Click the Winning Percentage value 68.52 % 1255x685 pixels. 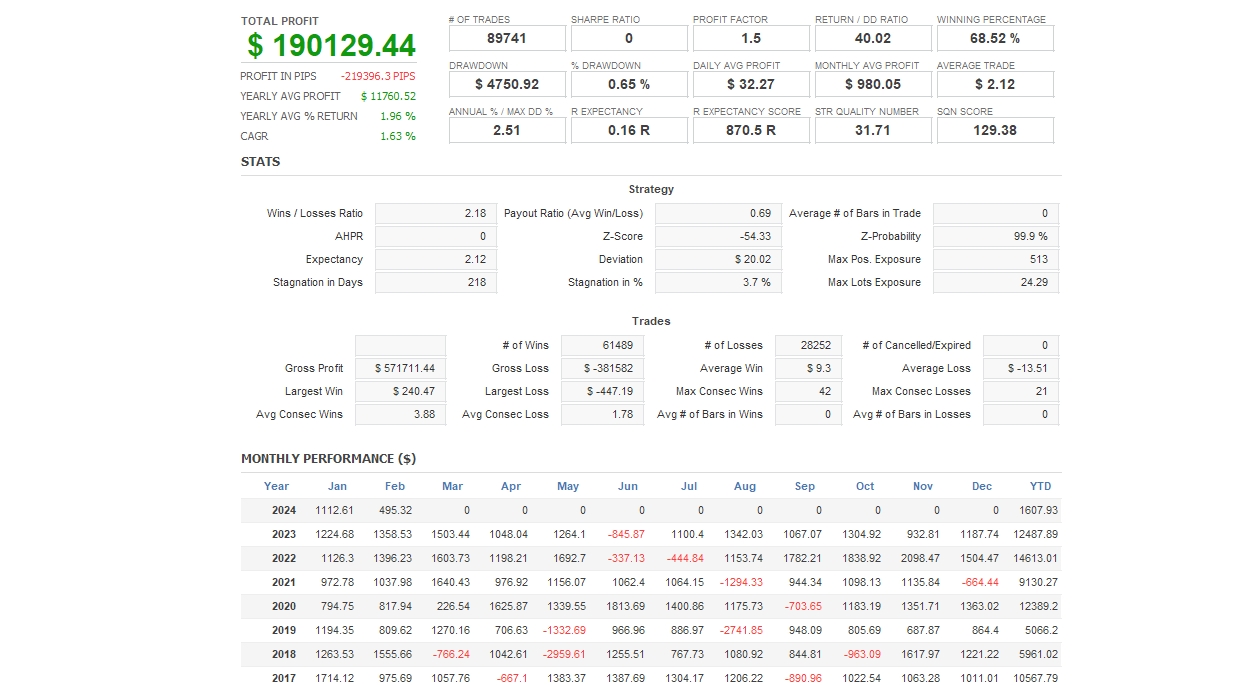coord(995,39)
